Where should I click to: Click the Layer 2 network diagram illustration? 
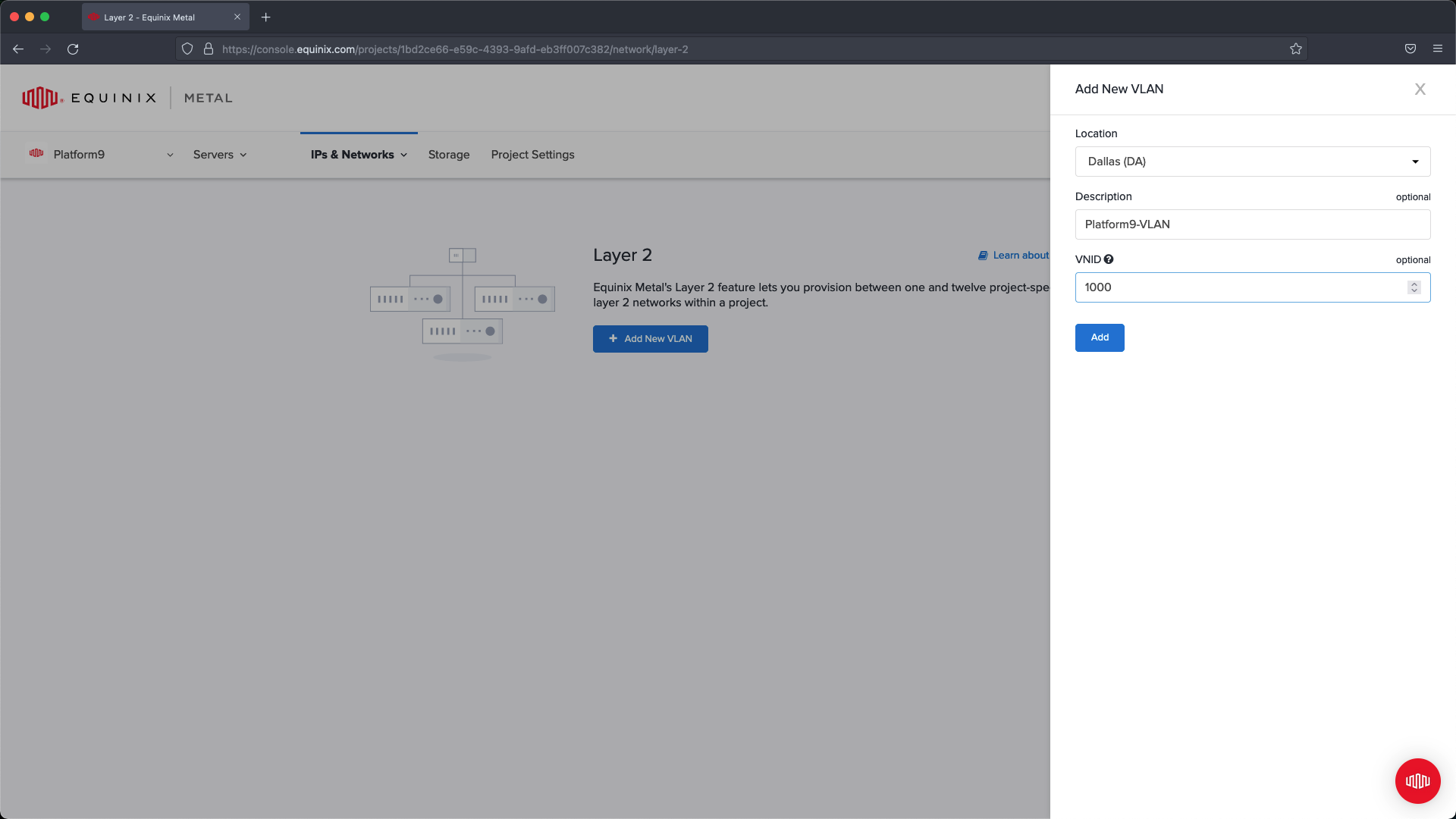tap(462, 303)
